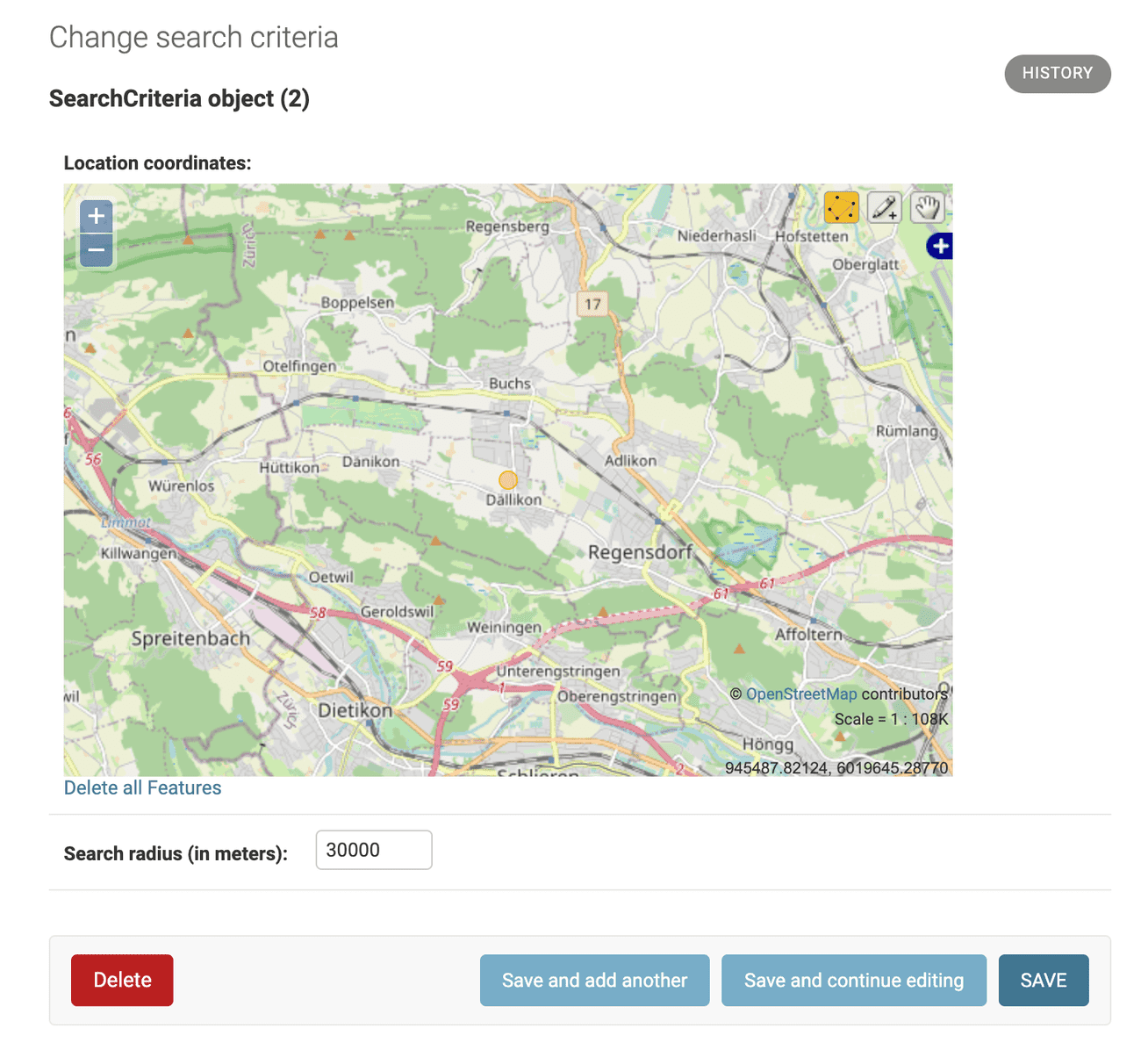
Task: Zoom in on the map
Action: (97, 217)
